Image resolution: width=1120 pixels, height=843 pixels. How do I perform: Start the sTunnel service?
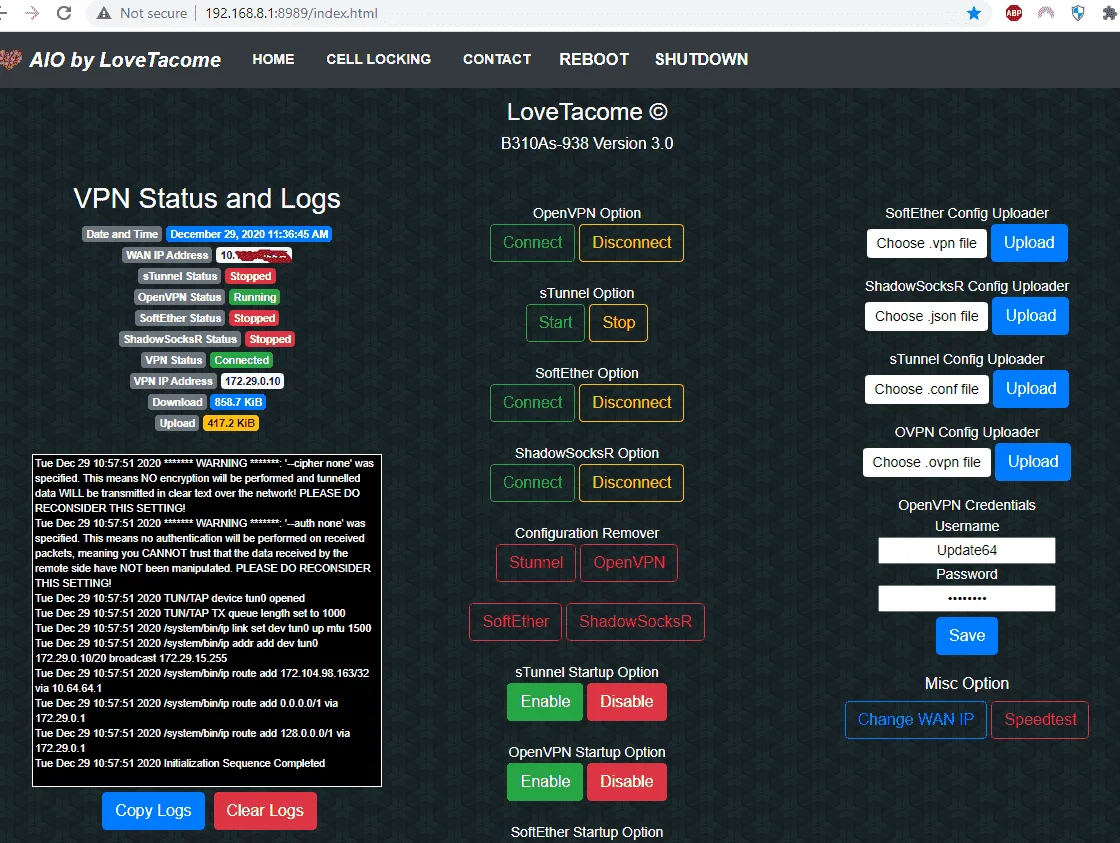[556, 323]
